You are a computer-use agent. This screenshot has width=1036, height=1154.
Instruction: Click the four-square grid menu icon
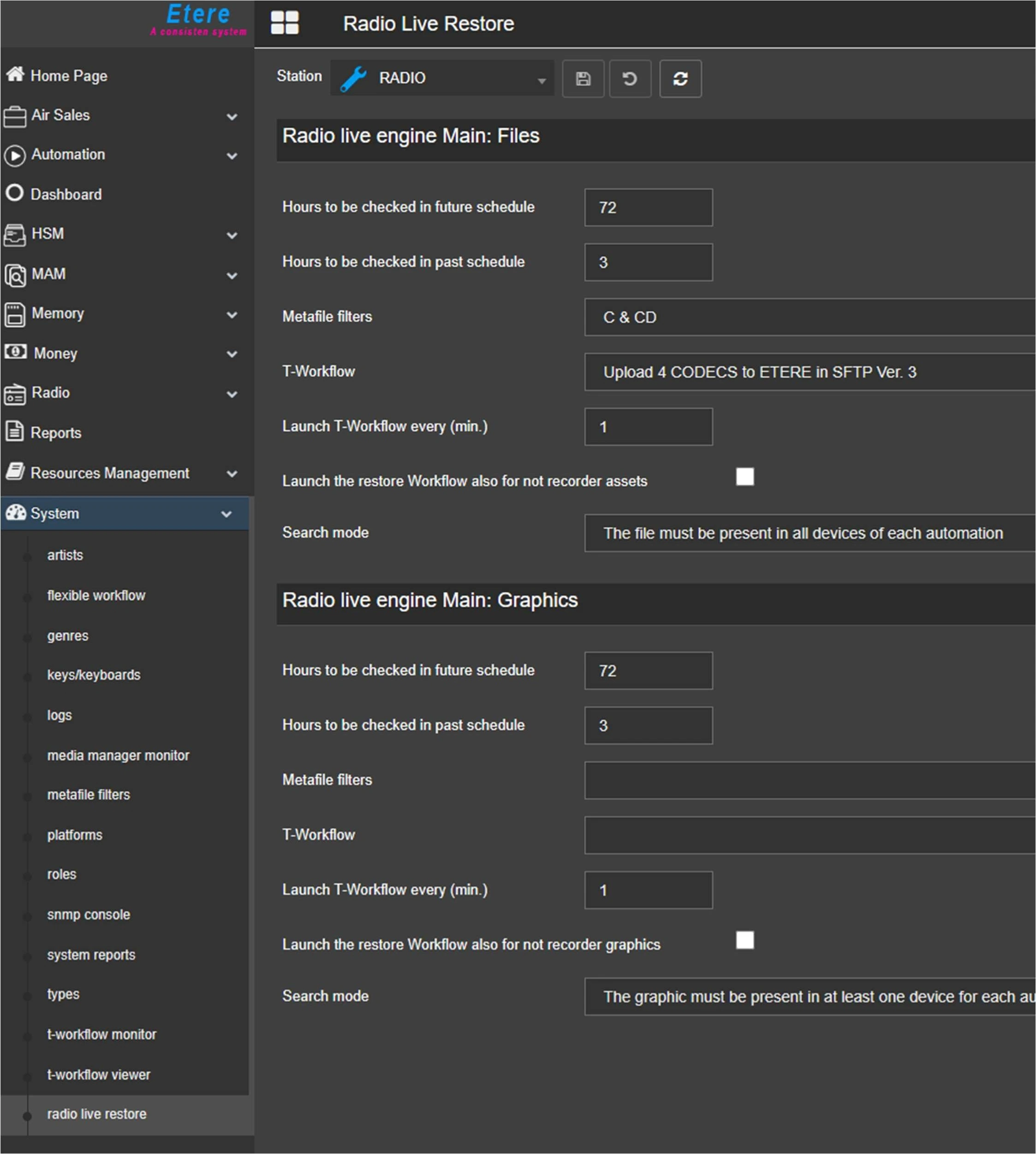pyautogui.click(x=285, y=24)
